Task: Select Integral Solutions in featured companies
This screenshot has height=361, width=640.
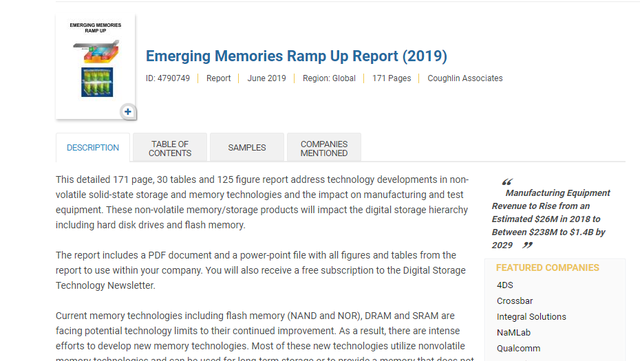Action: click(x=531, y=316)
